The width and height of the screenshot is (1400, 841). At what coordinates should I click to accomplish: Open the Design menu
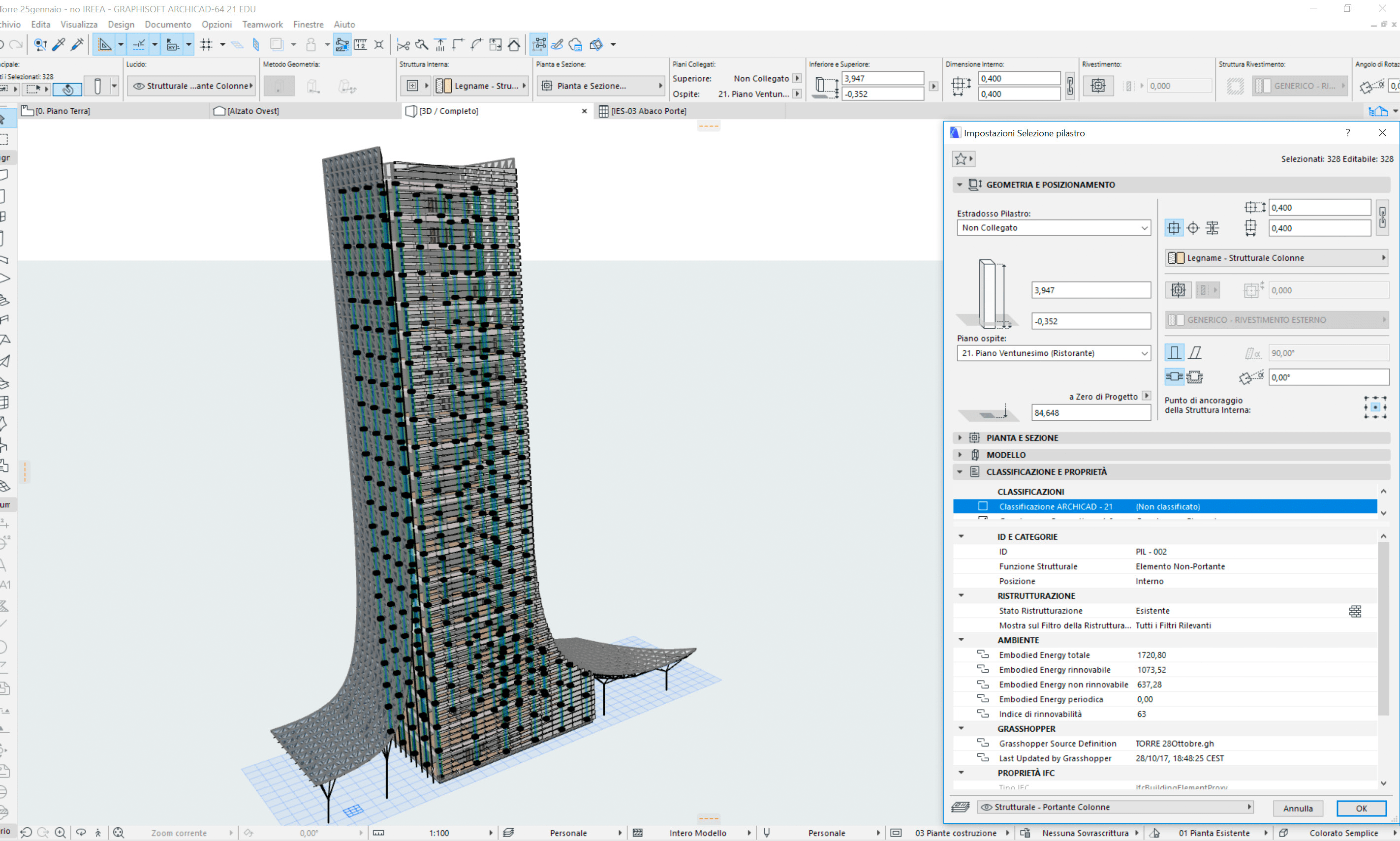click(x=121, y=25)
